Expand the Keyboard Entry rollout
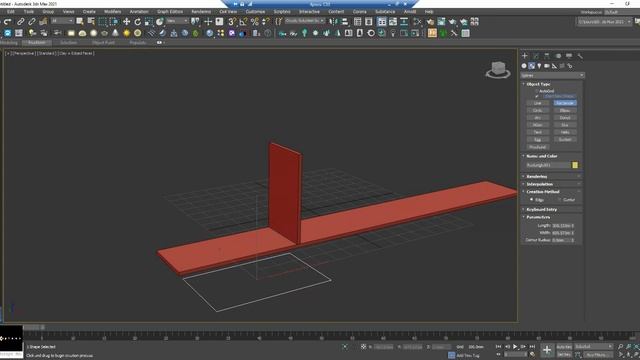The image size is (640, 360). (541, 209)
